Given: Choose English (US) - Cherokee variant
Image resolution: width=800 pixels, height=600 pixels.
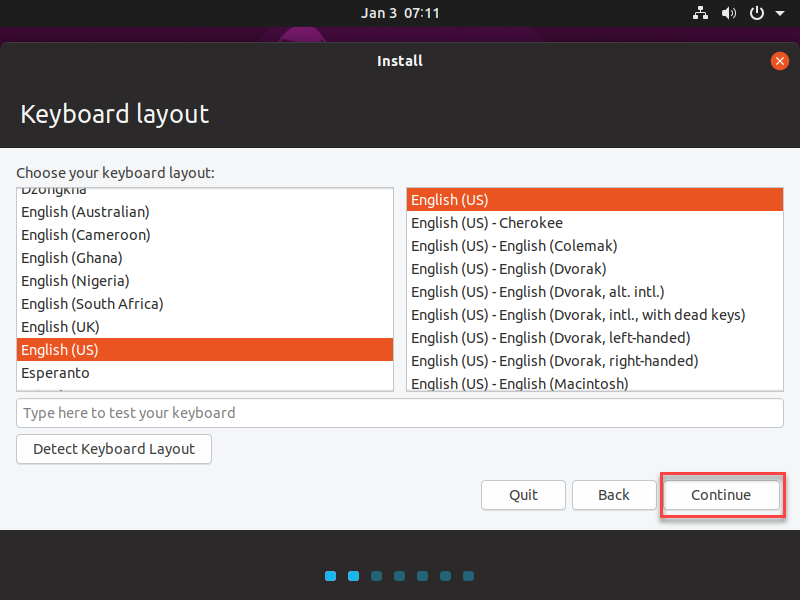Looking at the screenshot, I should [x=595, y=223].
